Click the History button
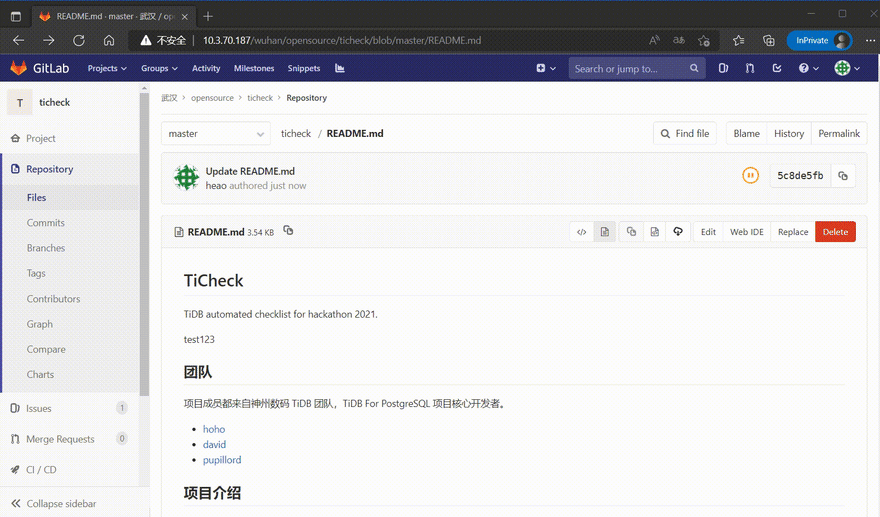Screen dimensions: 880x517 pos(789,134)
